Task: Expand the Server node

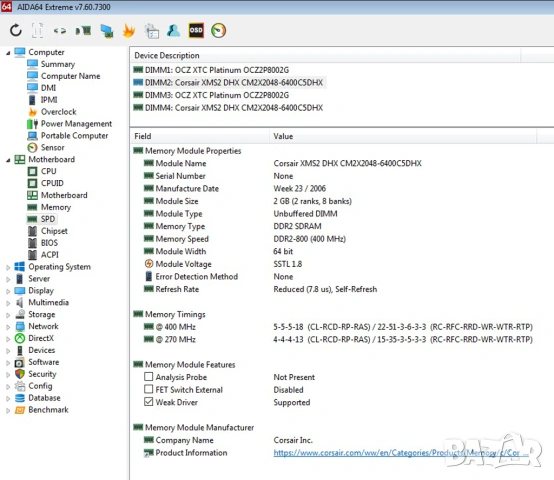Action: 8,279
